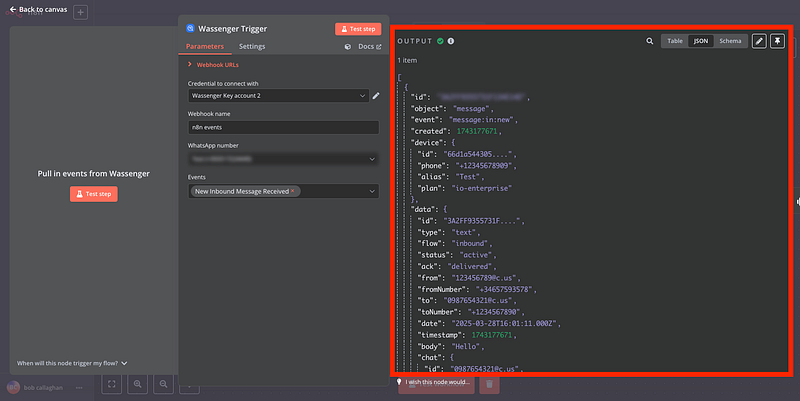Click the search icon in Output panel
800x401 pixels.
tap(650, 41)
